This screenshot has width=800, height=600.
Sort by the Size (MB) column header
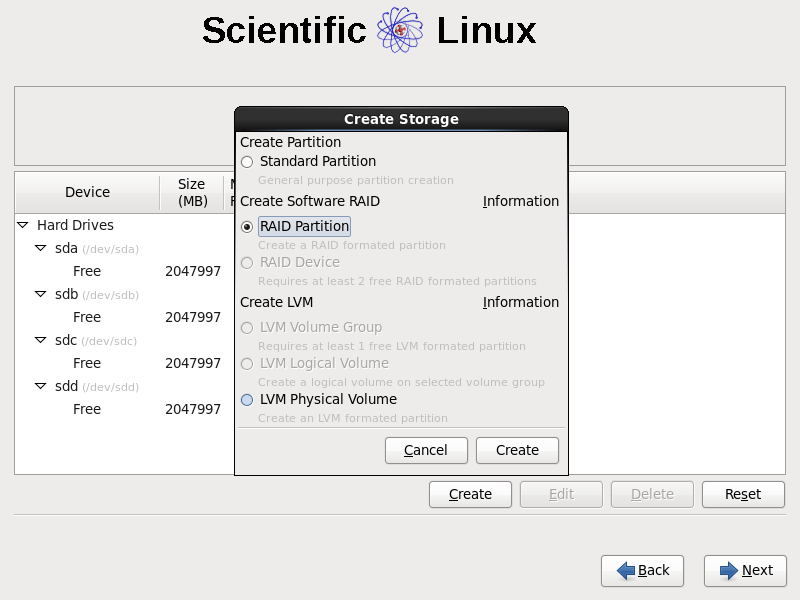[x=192, y=192]
